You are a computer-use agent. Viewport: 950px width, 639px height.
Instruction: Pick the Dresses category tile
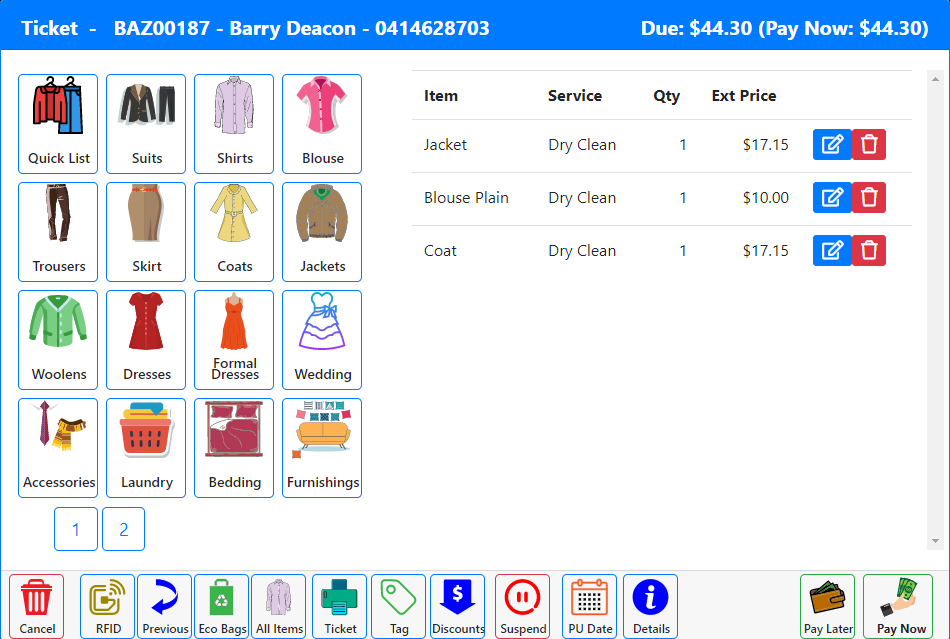[146, 340]
